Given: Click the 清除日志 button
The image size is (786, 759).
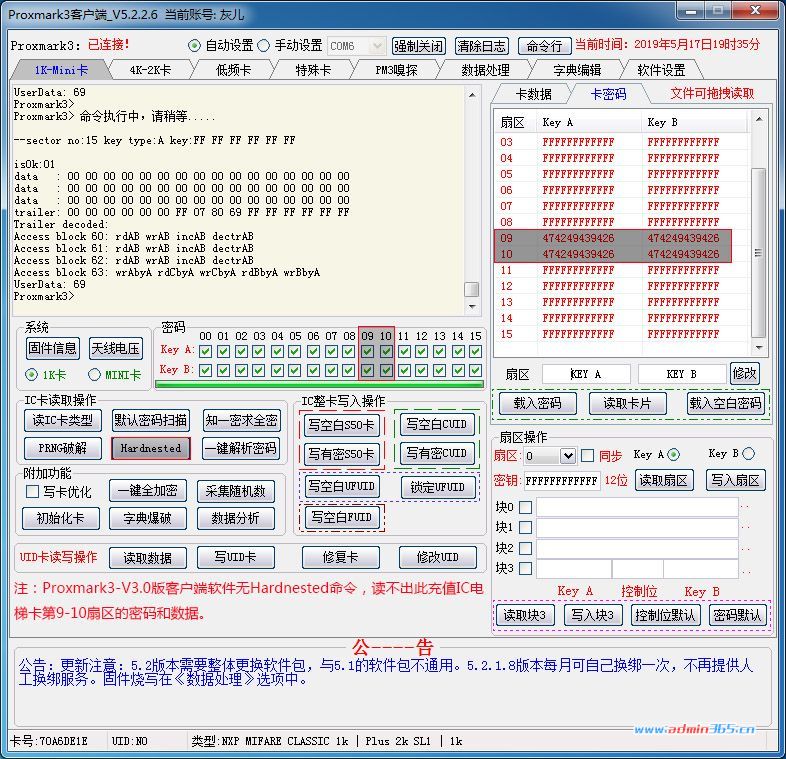Looking at the screenshot, I should click(482, 46).
